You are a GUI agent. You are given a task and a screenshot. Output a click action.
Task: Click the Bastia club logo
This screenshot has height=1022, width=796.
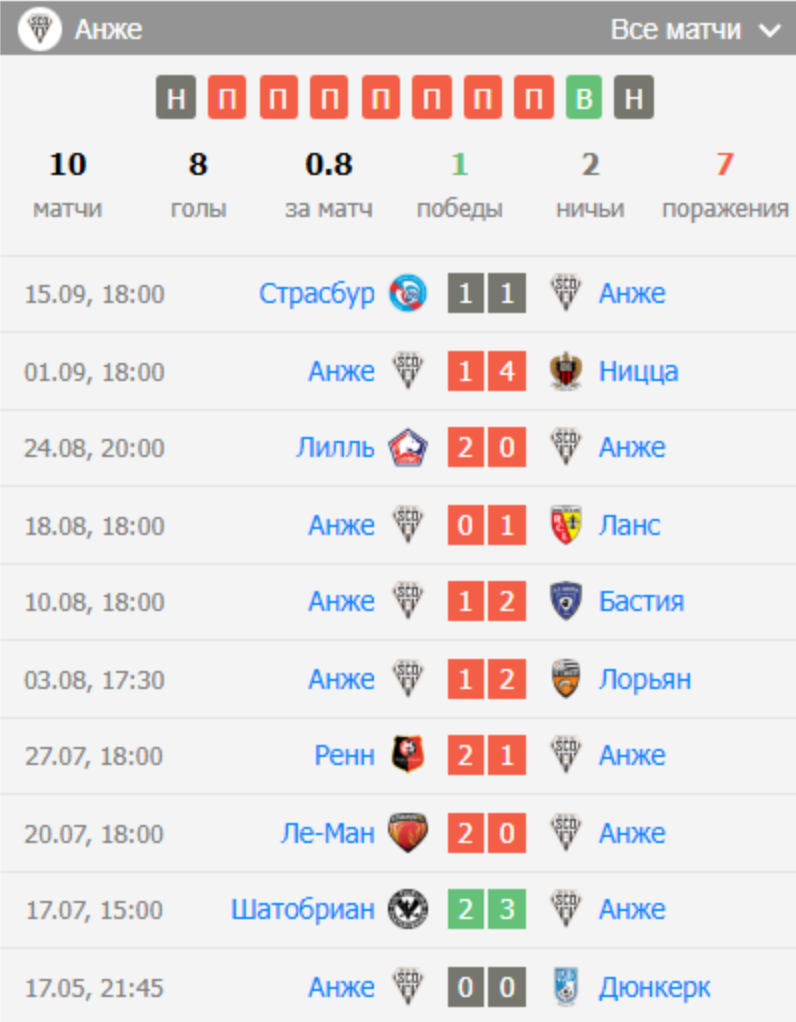(567, 601)
